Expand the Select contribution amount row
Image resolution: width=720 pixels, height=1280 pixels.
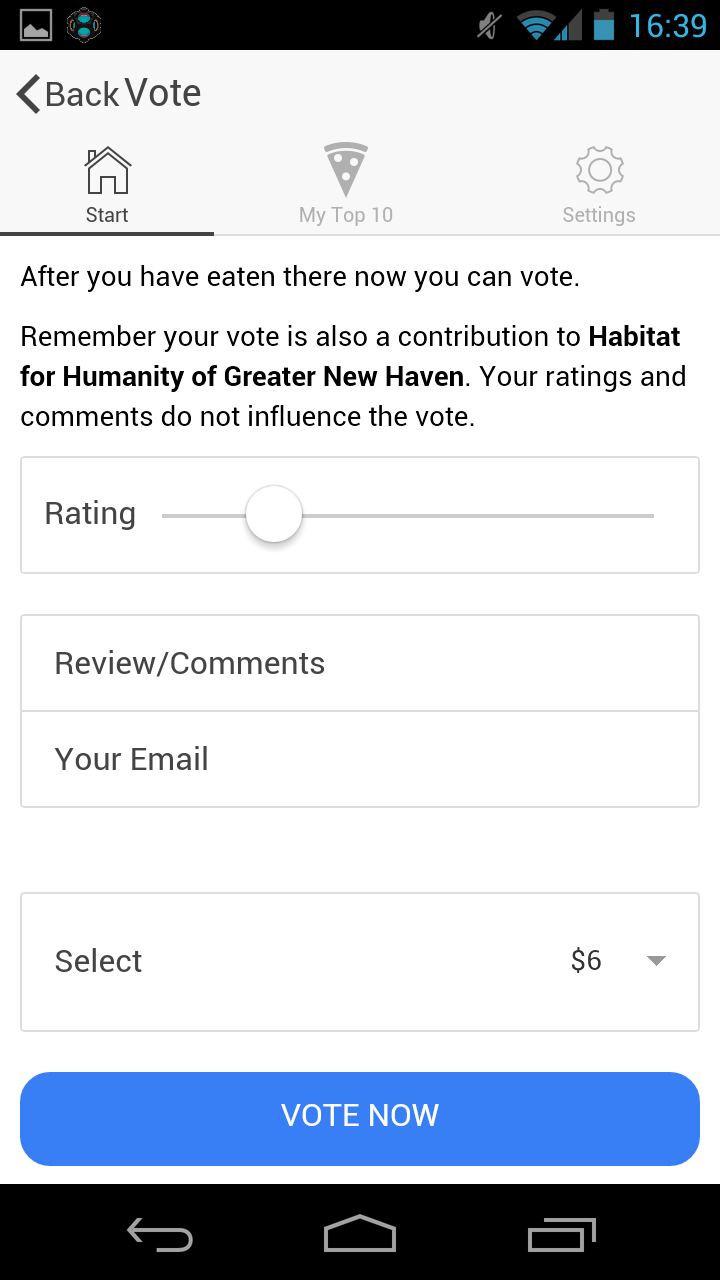coord(300,961)
